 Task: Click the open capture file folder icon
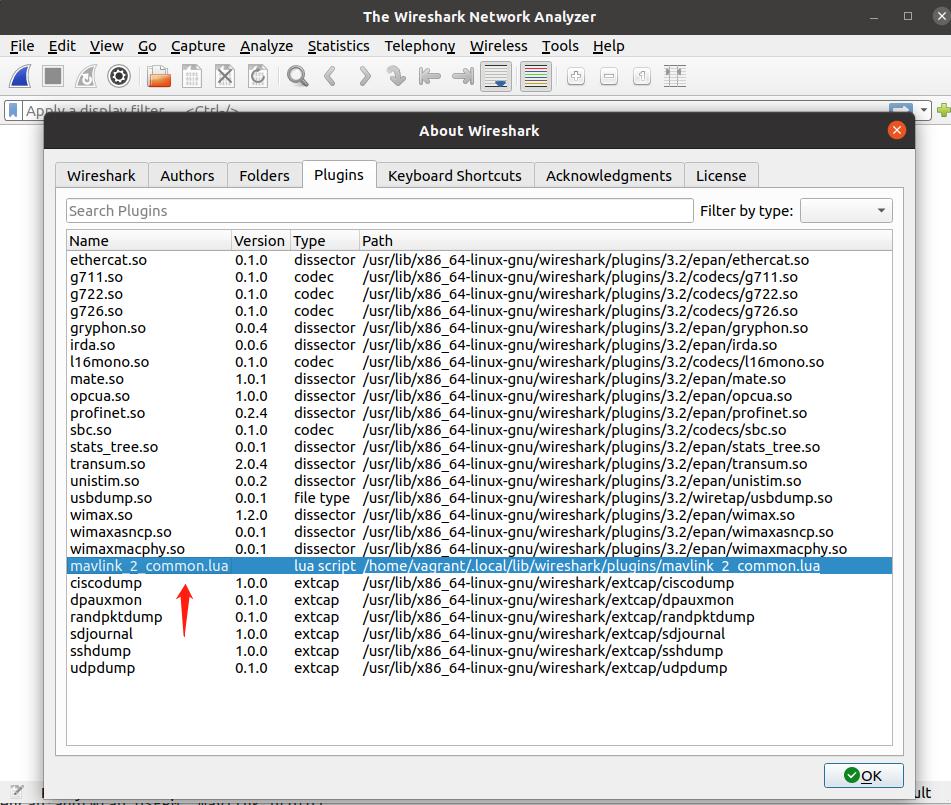159,76
